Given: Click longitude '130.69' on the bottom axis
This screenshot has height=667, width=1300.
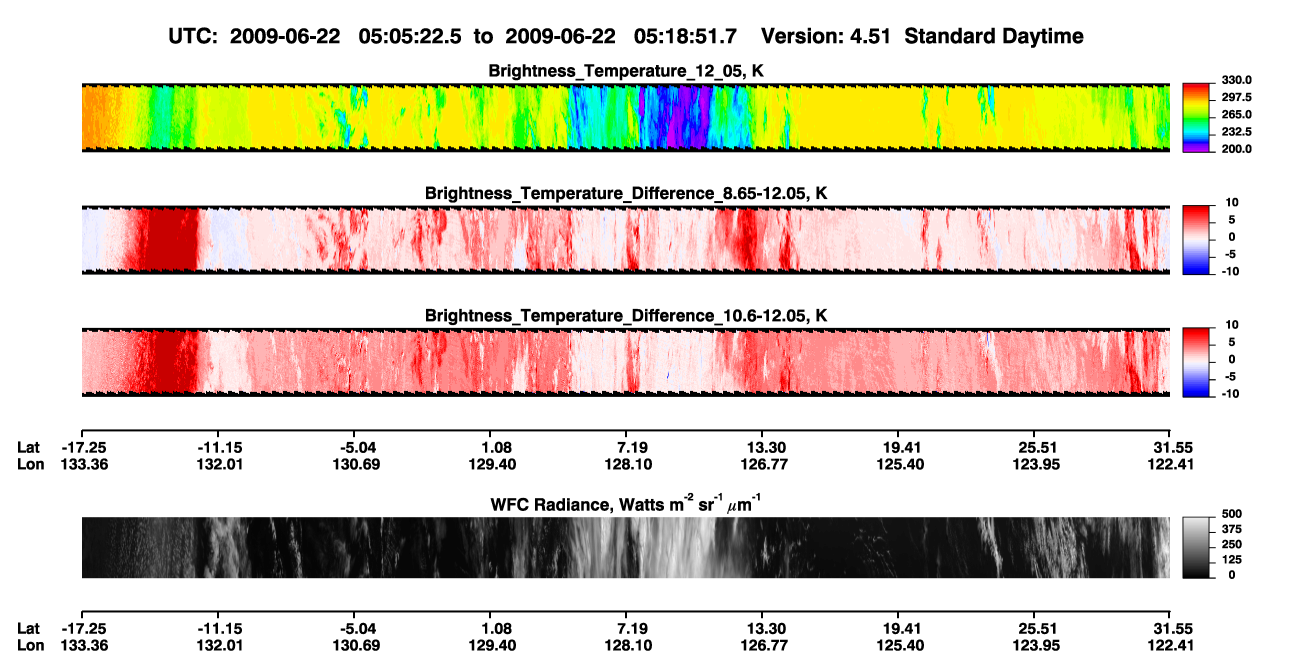Looking at the screenshot, I should pyautogui.click(x=356, y=644).
